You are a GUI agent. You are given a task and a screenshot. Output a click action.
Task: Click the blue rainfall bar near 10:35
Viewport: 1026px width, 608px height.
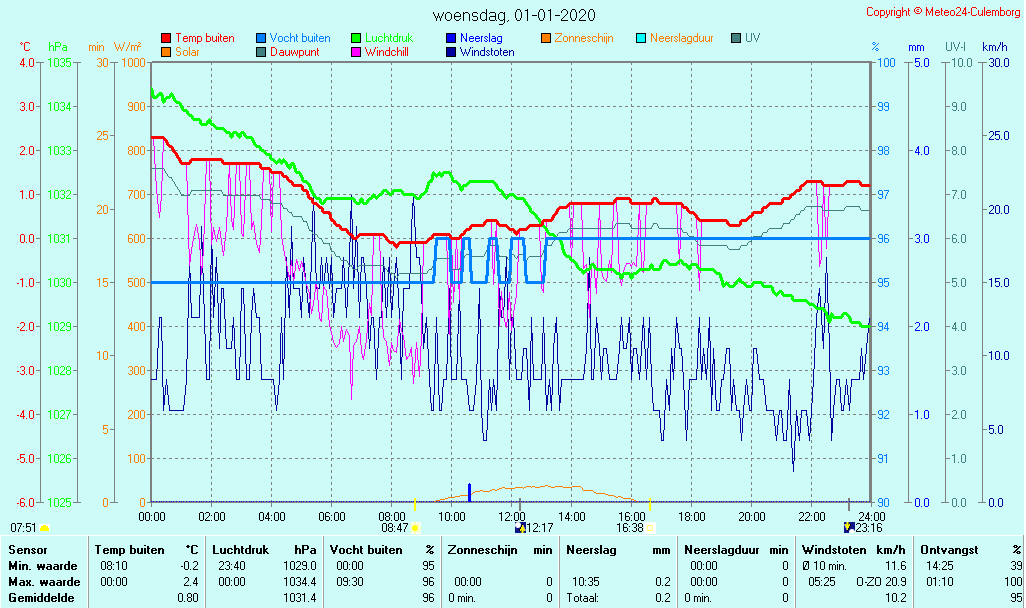pos(469,492)
